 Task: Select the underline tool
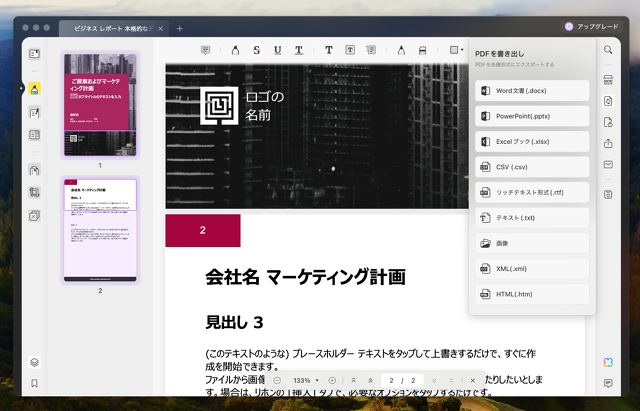tap(278, 50)
